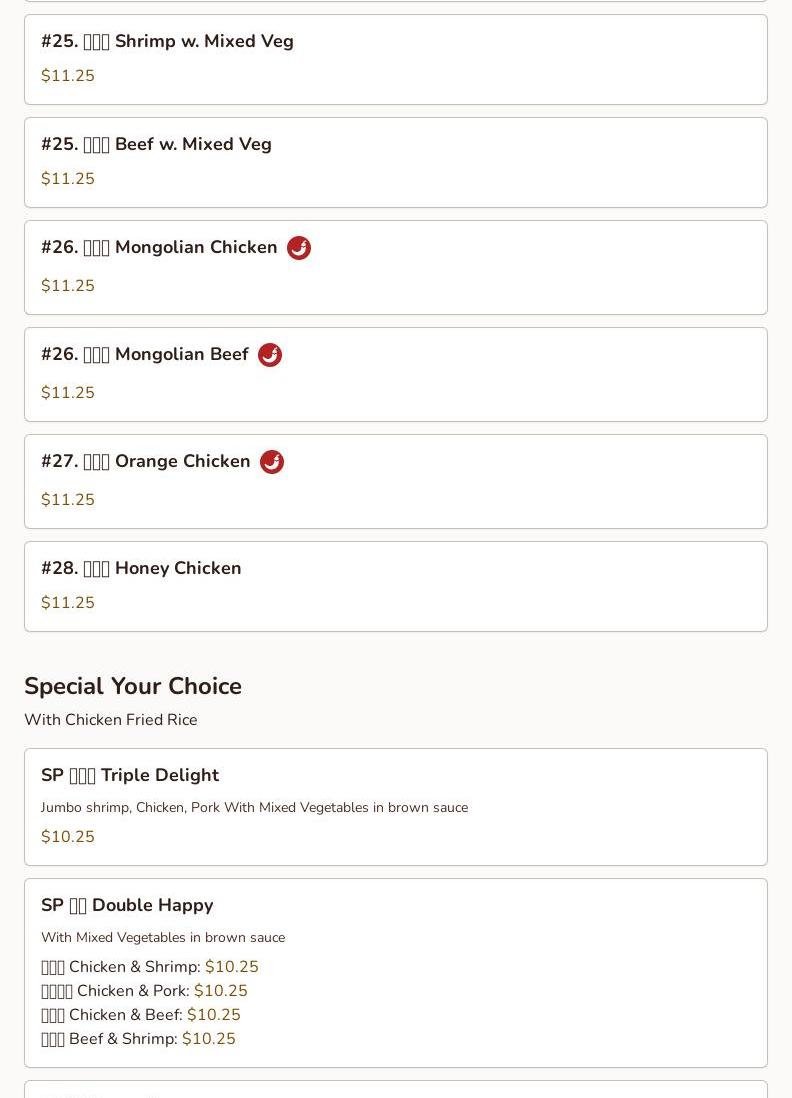
Task: Click the spicy icon next to Mongolian Beef
Action: coord(270,355)
